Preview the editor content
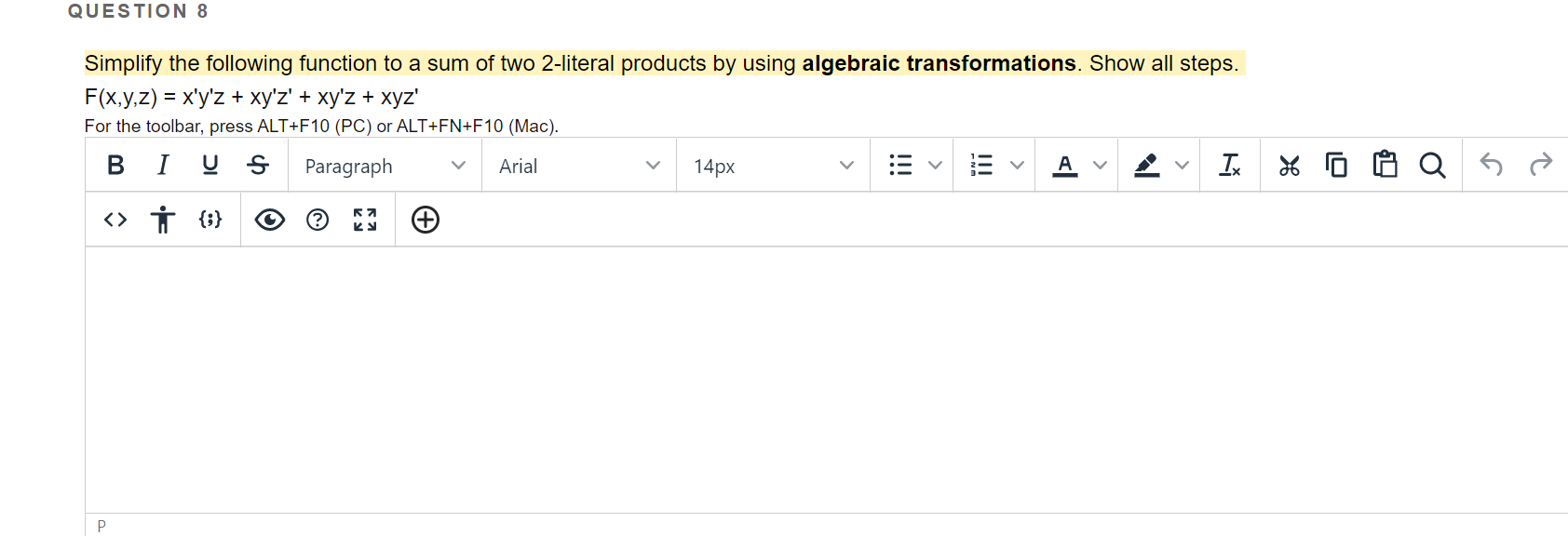This screenshot has width=1568, height=536. (269, 220)
